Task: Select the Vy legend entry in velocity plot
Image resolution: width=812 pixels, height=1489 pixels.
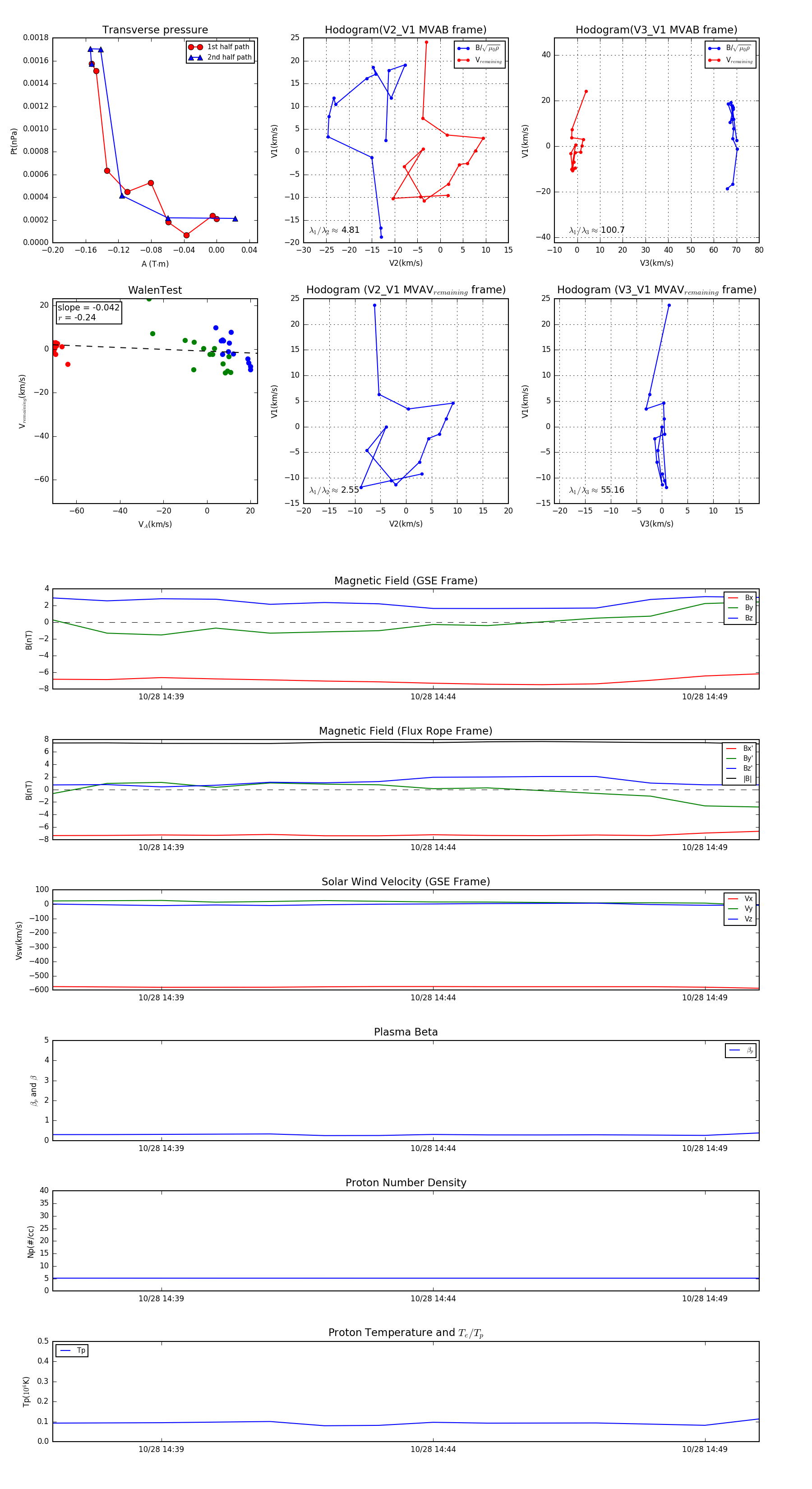Action: 740,909
